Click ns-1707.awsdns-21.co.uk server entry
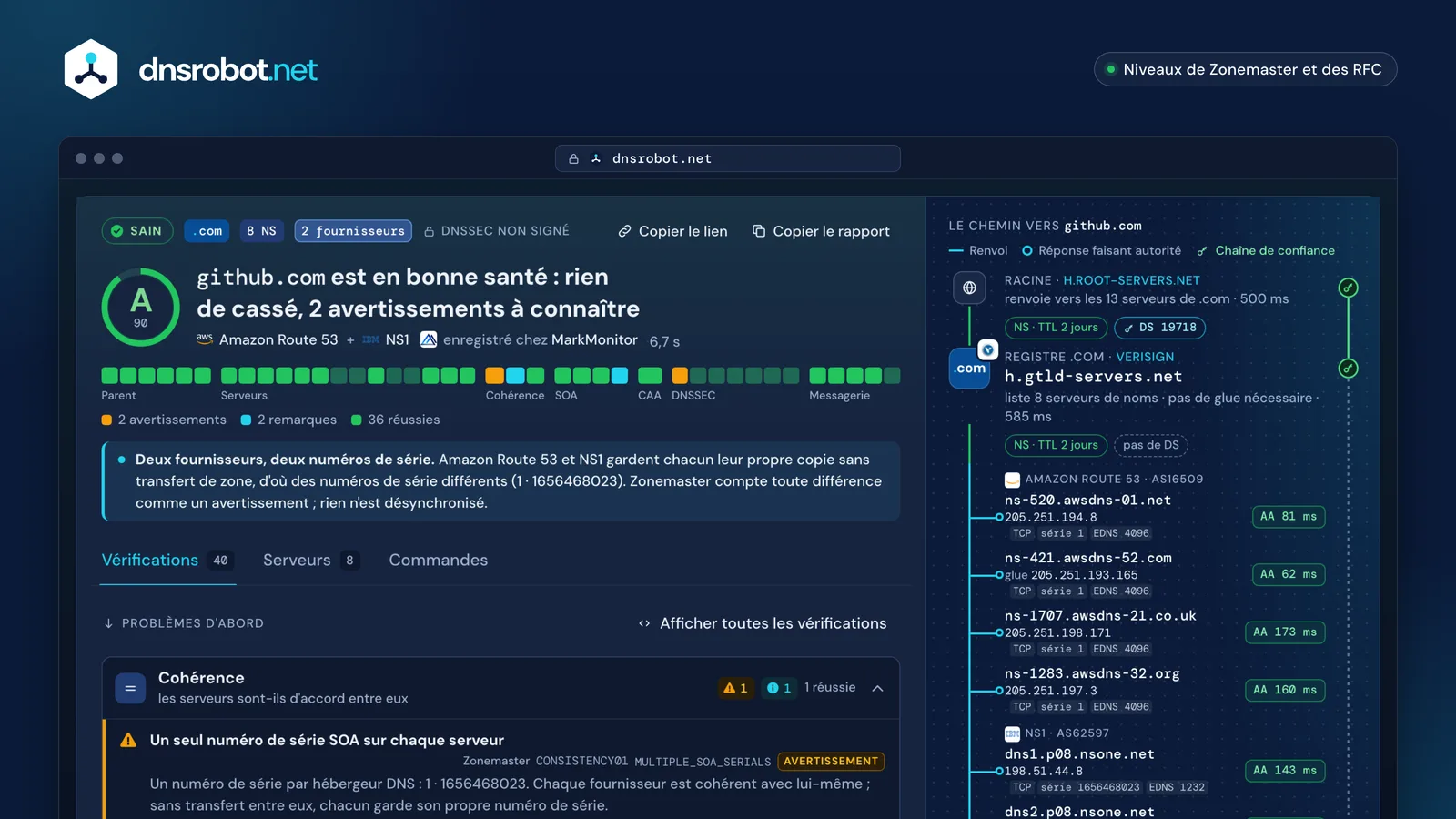1456x819 pixels. tap(1100, 616)
